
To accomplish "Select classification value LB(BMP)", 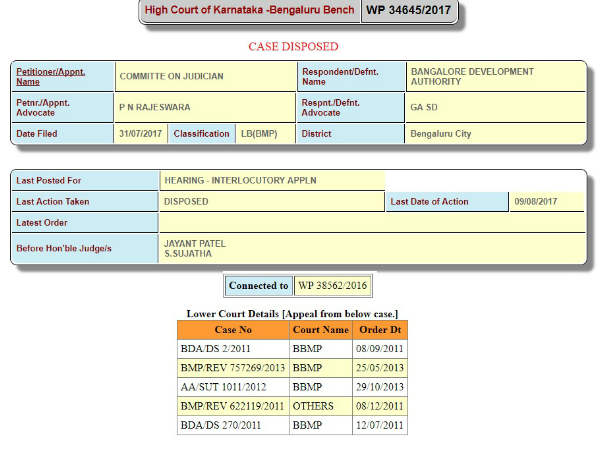I will click(259, 134).
